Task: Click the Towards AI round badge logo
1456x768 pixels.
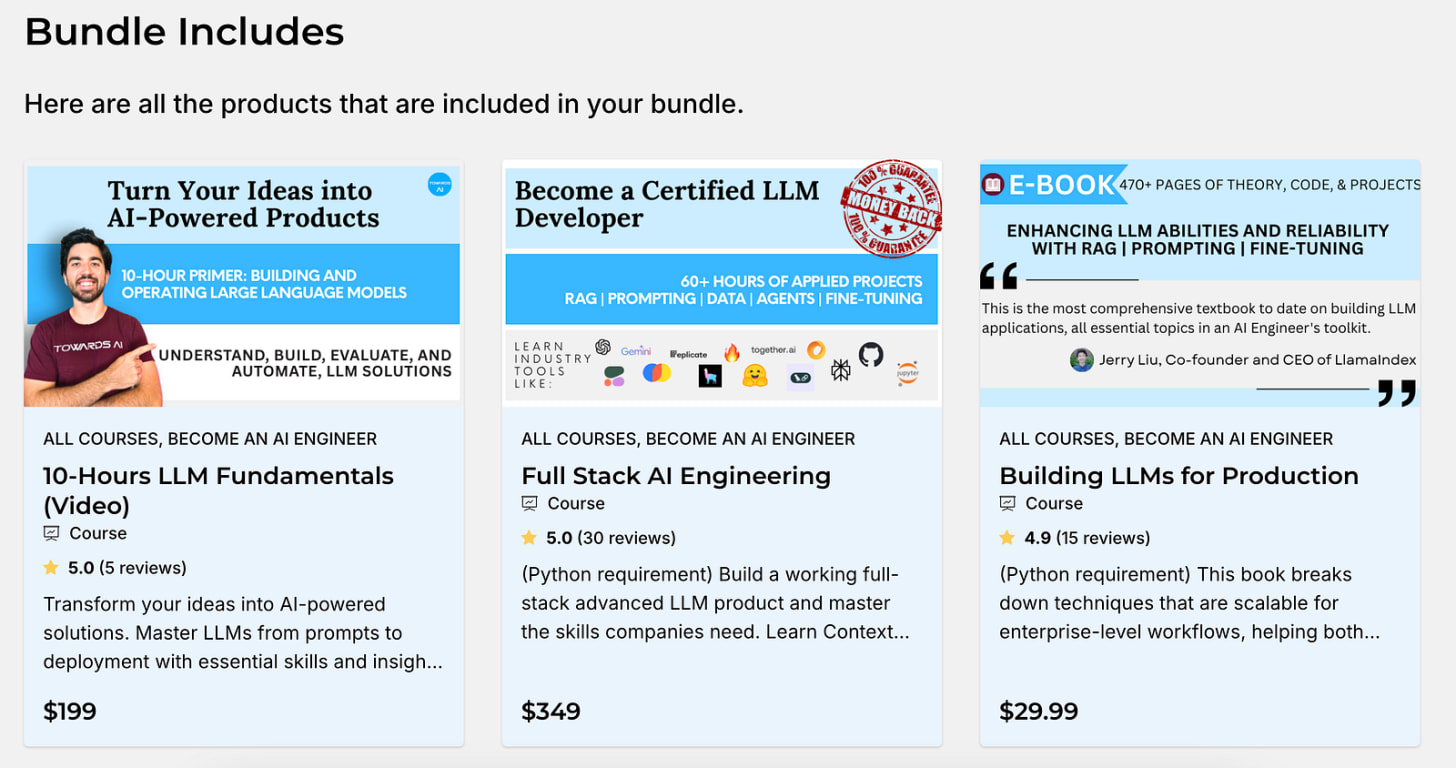Action: (439, 184)
